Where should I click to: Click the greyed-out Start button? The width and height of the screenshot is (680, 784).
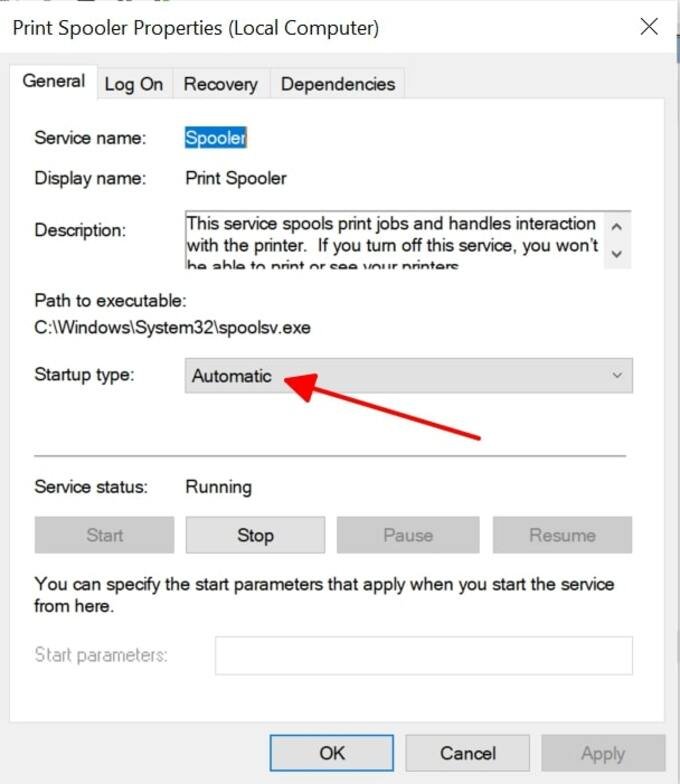[x=104, y=535]
